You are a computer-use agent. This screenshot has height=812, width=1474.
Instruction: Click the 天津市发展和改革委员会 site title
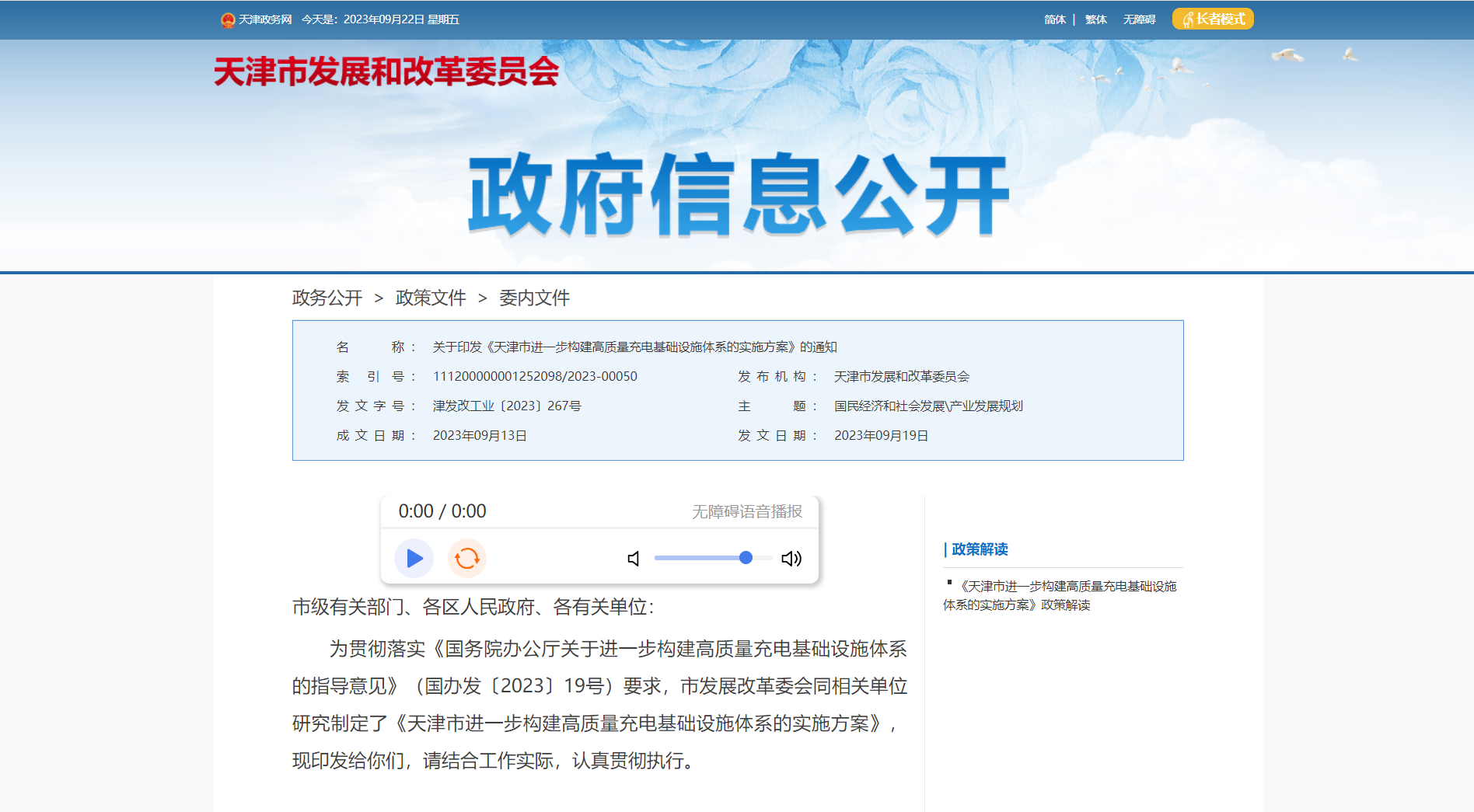point(386,71)
